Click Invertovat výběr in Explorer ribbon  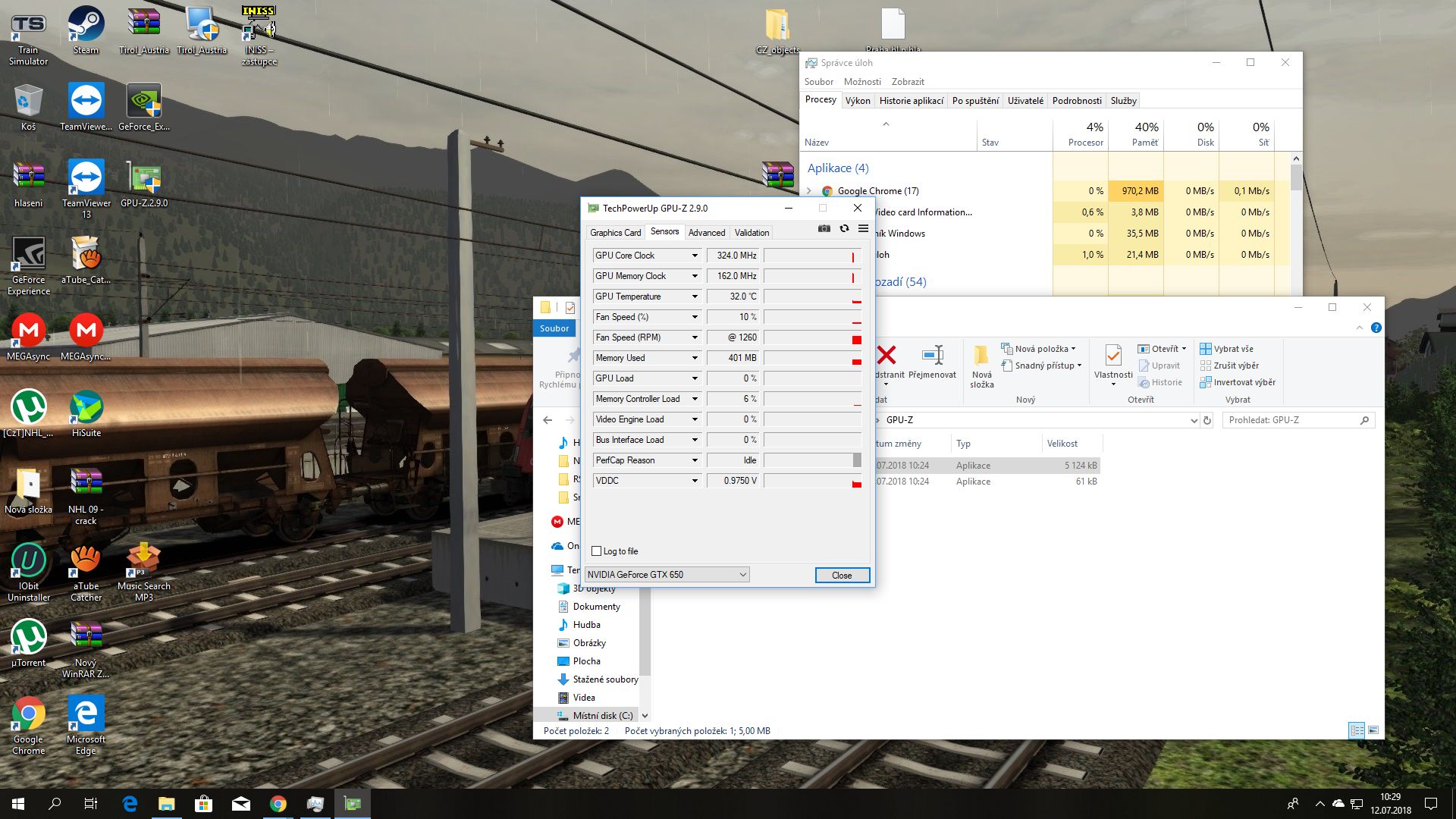1238,382
